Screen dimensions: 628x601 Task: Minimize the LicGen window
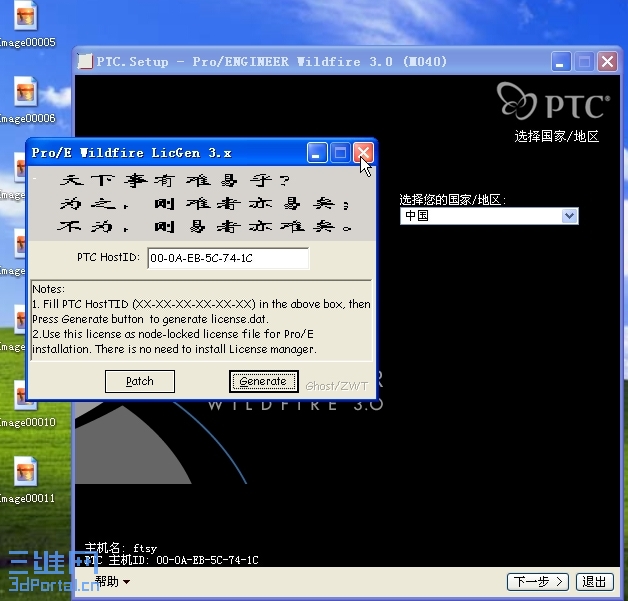point(317,153)
